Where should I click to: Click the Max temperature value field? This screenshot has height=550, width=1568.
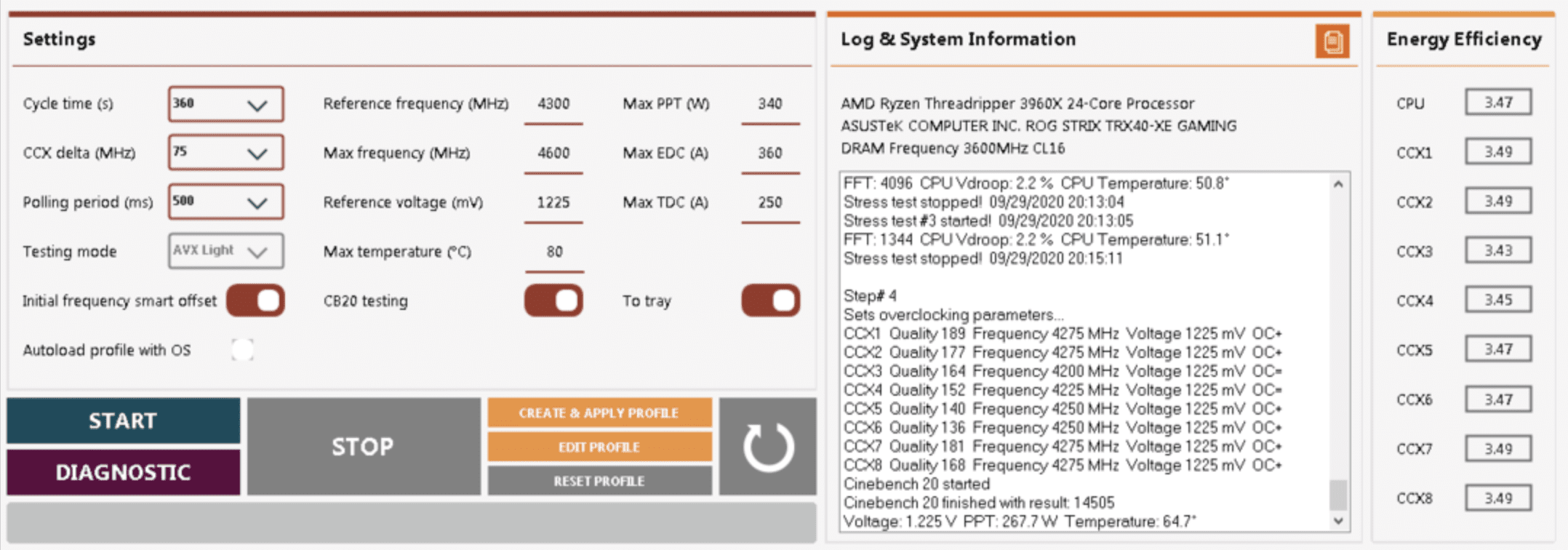coord(554,252)
